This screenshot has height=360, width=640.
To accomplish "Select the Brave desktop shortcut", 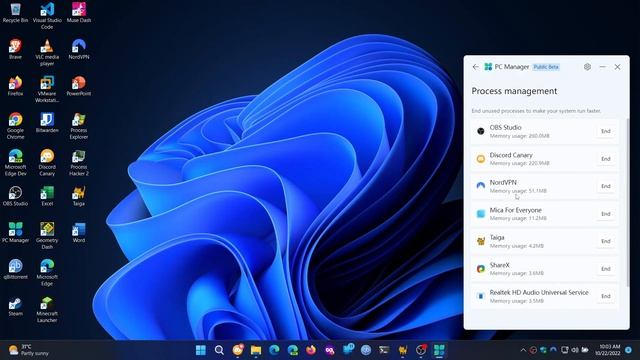I will point(16,49).
